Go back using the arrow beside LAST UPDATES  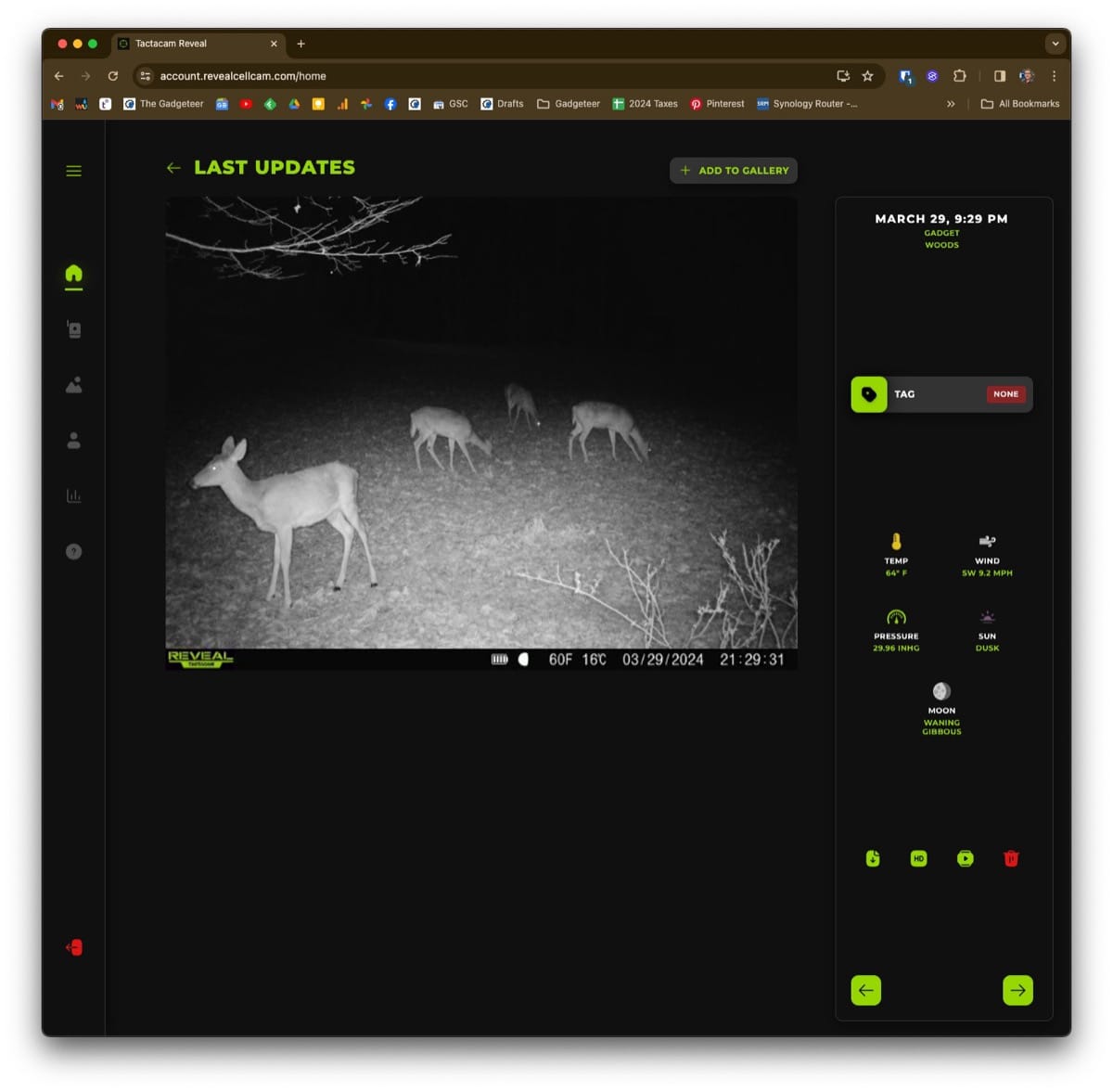pos(173,168)
